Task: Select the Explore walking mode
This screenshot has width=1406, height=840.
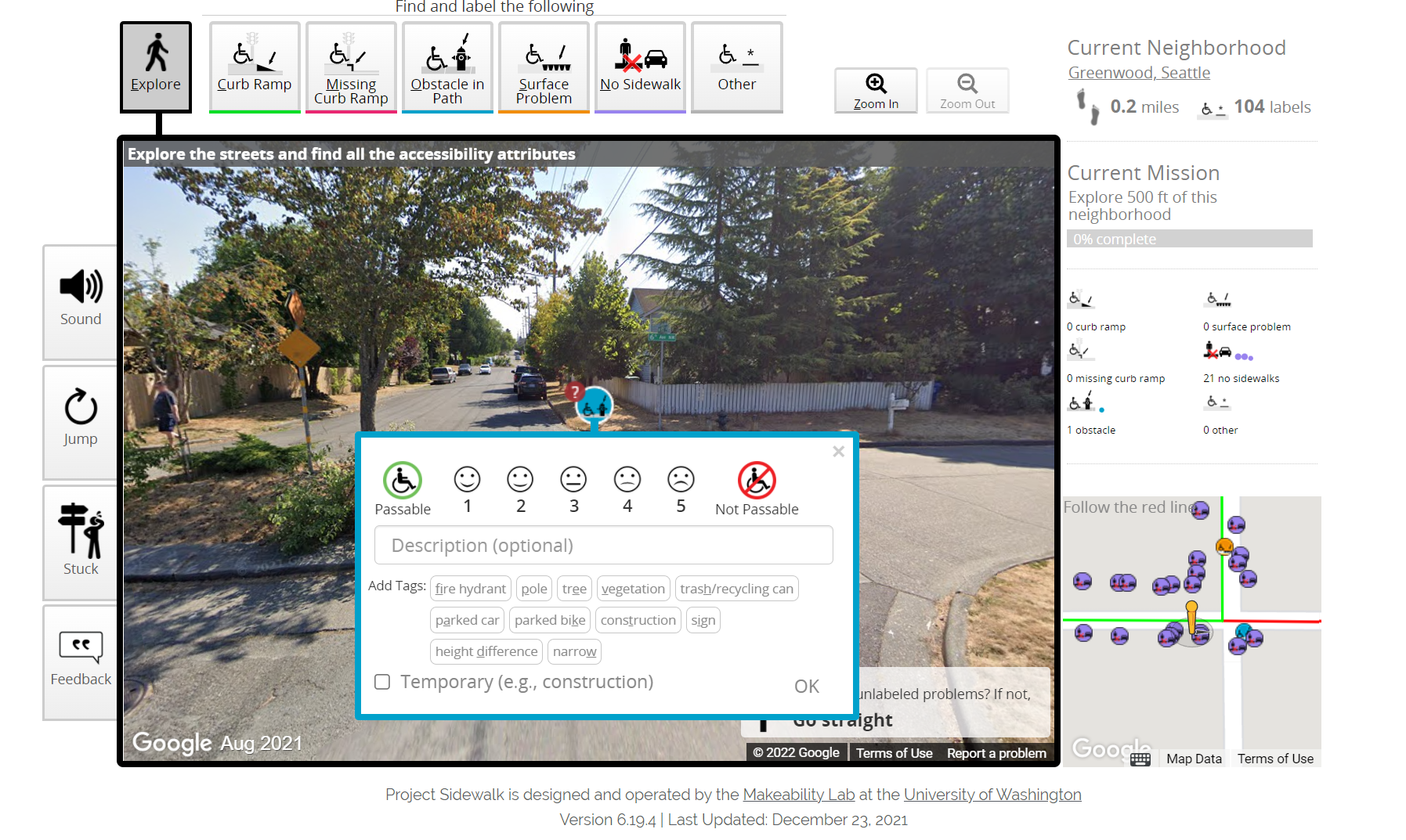Action: [156, 67]
